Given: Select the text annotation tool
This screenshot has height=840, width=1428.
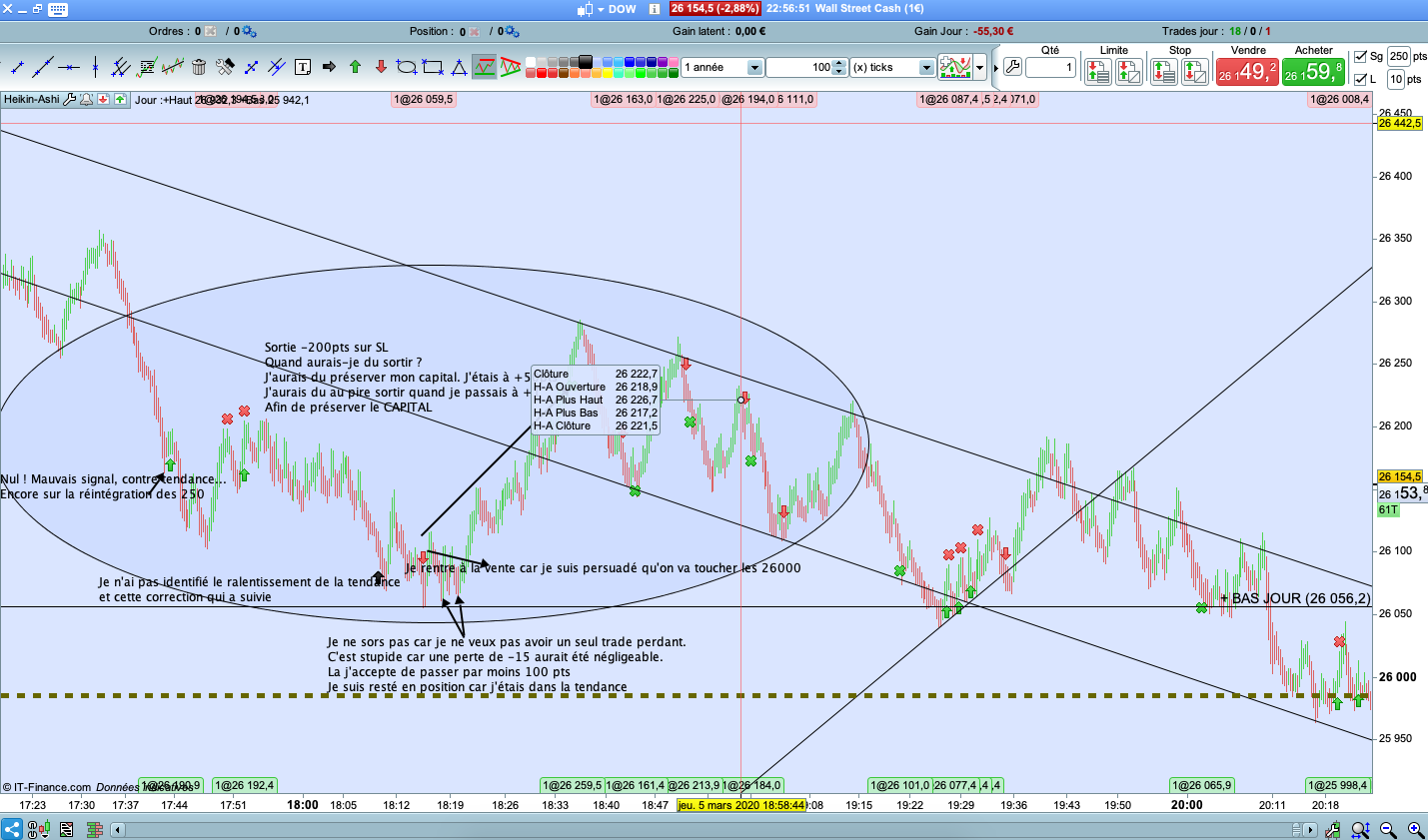Looking at the screenshot, I should pyautogui.click(x=303, y=67).
